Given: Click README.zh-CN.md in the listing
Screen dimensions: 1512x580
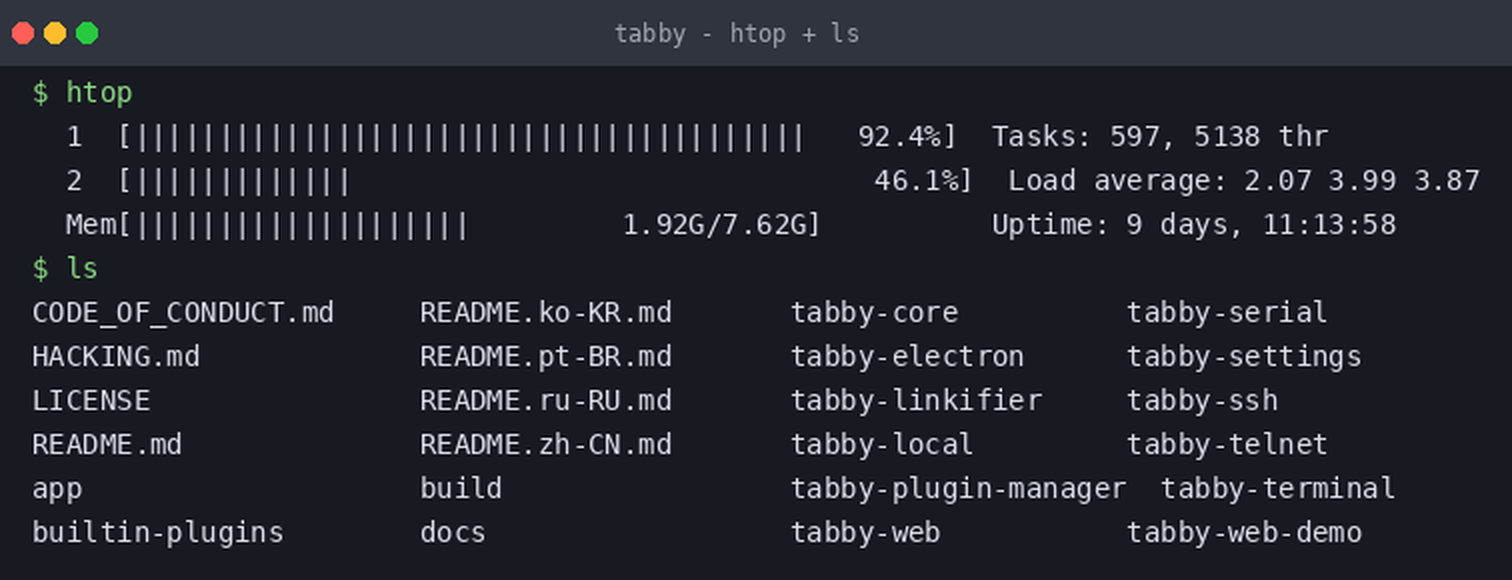Looking at the screenshot, I should 546,445.
